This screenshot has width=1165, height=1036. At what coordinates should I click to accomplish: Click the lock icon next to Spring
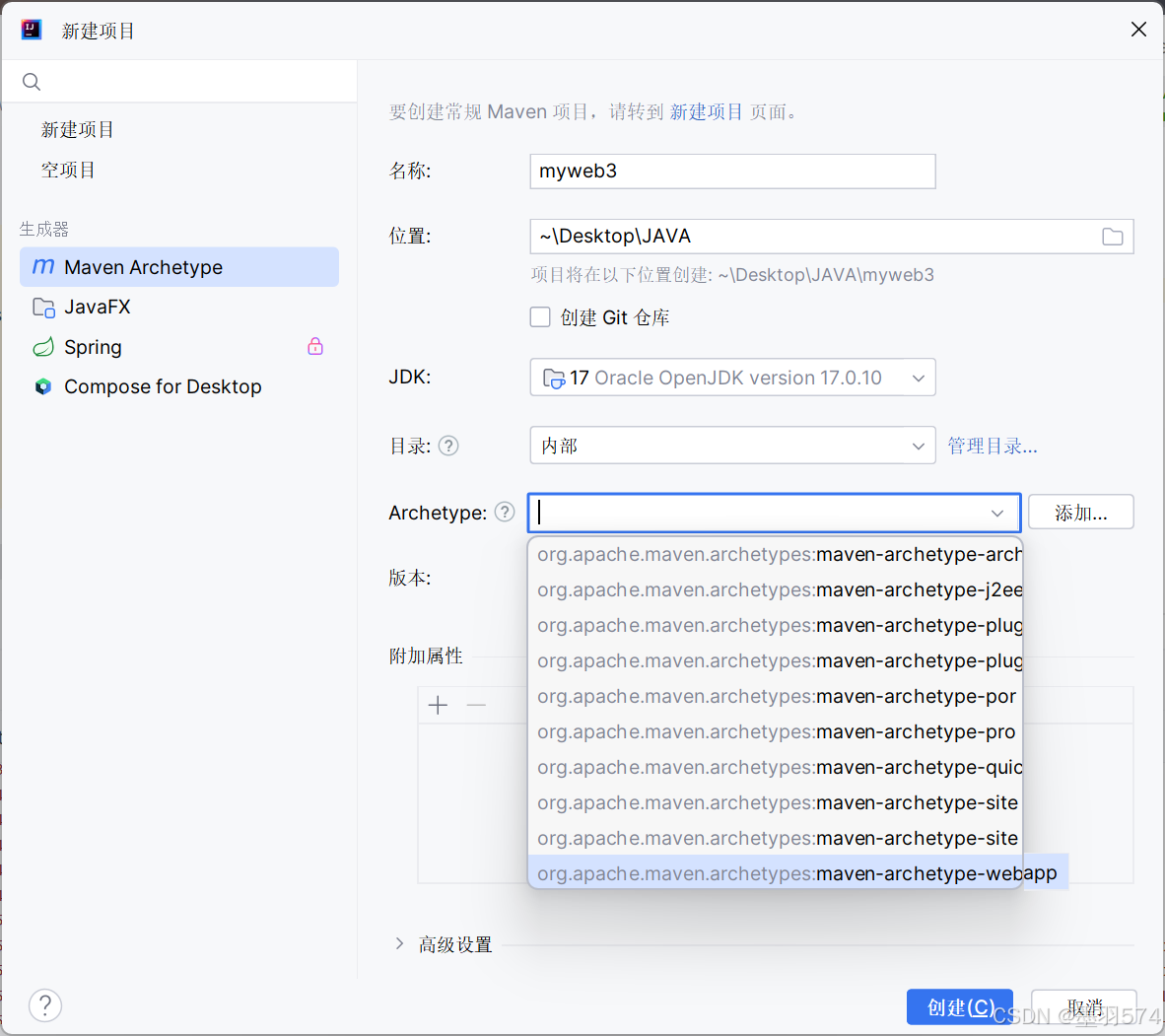pyautogui.click(x=315, y=346)
